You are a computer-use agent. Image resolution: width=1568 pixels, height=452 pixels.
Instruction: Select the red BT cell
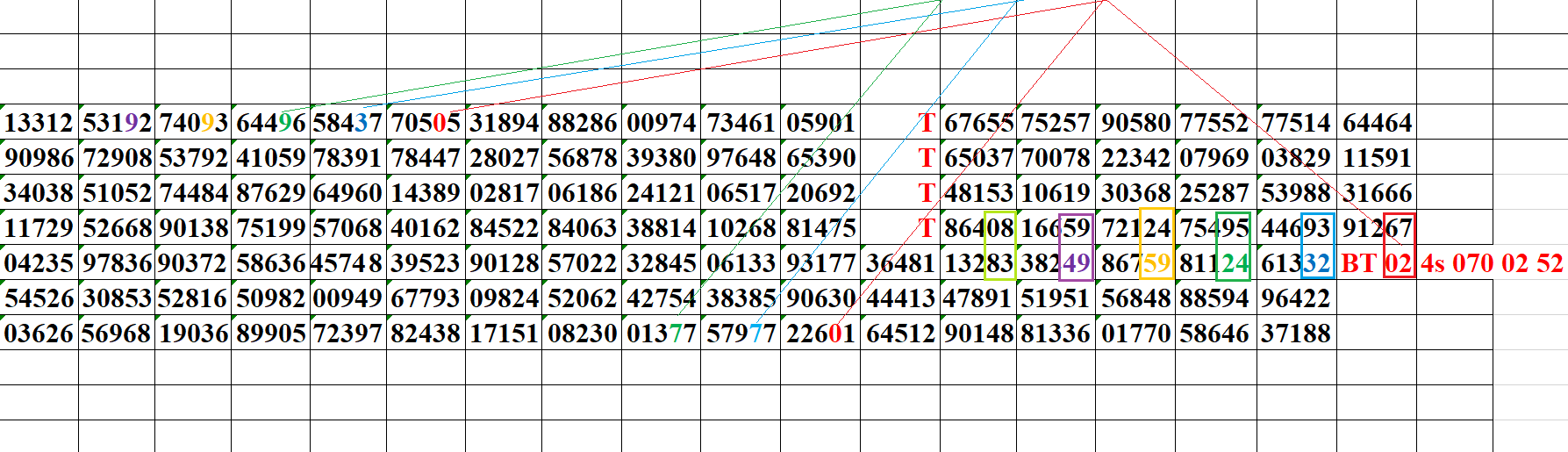tap(1358, 263)
